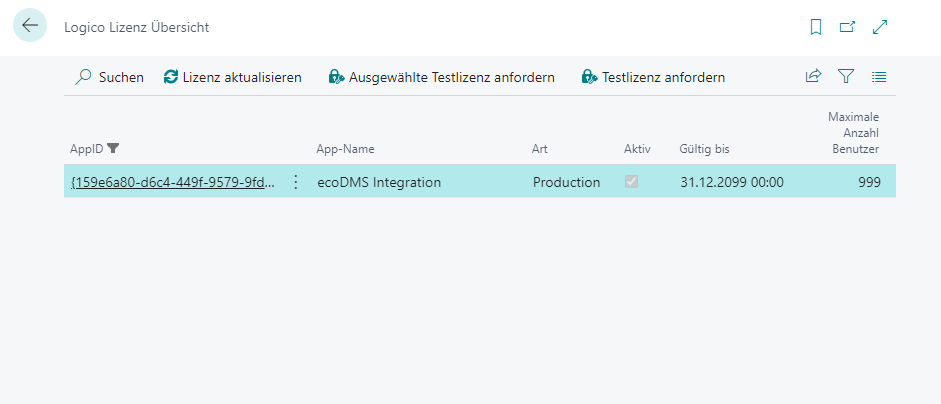This screenshot has height=404, width=941.
Task: Switch the list view layout icon
Action: (x=879, y=77)
